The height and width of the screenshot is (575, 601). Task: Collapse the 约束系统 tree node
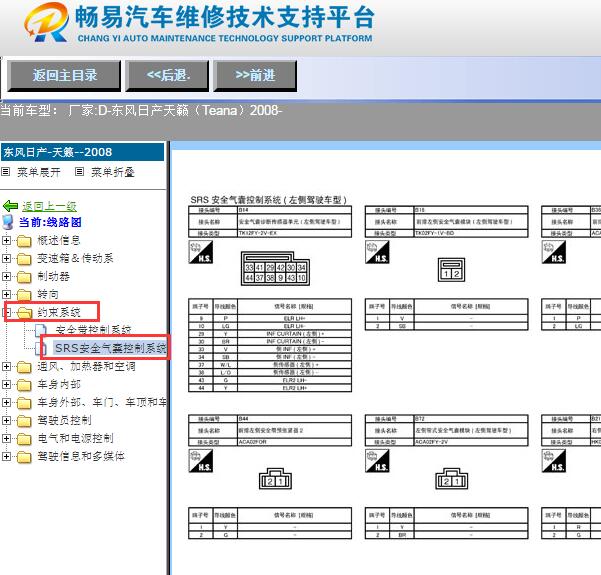click(x=6, y=312)
